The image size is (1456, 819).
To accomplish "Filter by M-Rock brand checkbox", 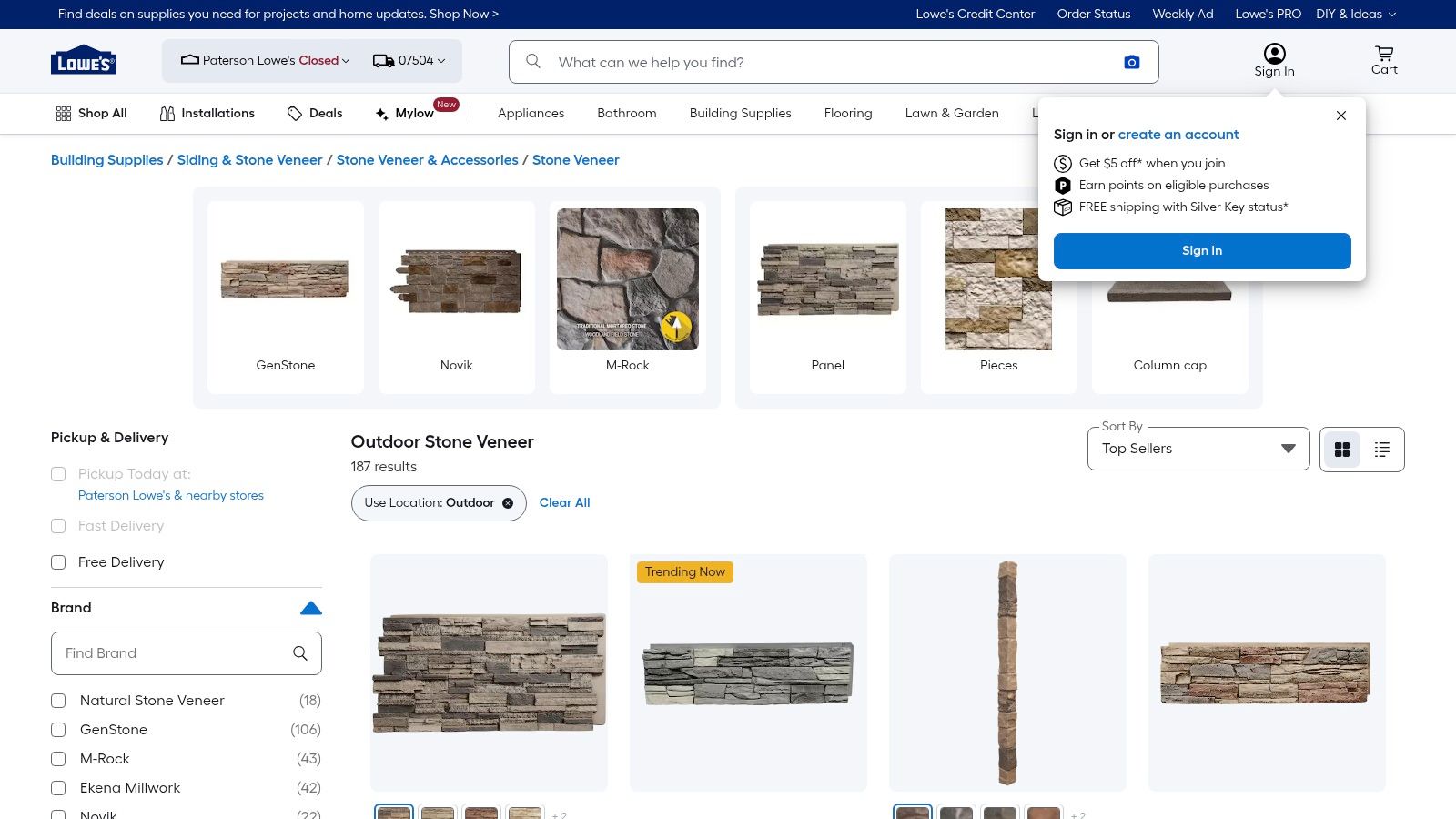I will (58, 759).
